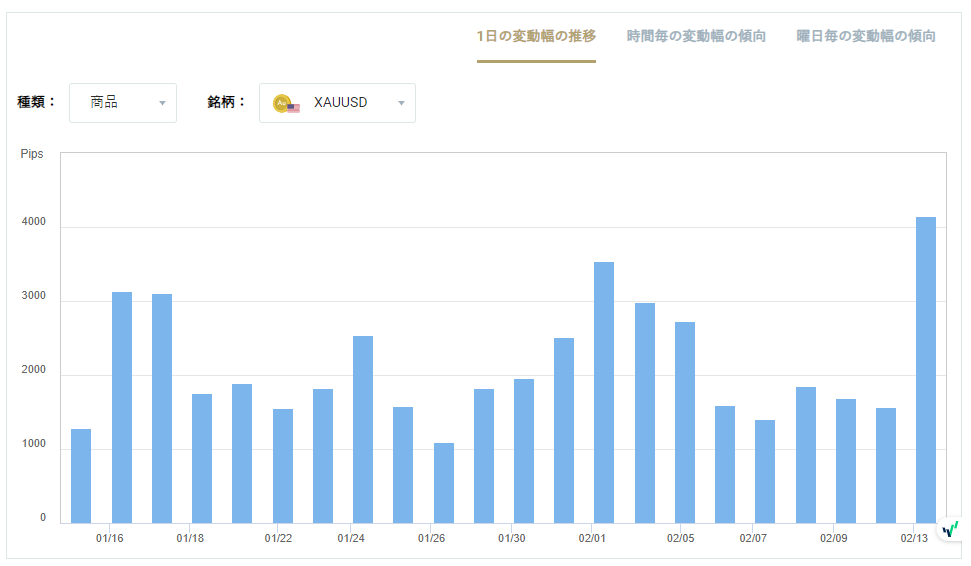The image size is (971, 566).
Task: Click the '01/26' date label
Action: tap(431, 538)
